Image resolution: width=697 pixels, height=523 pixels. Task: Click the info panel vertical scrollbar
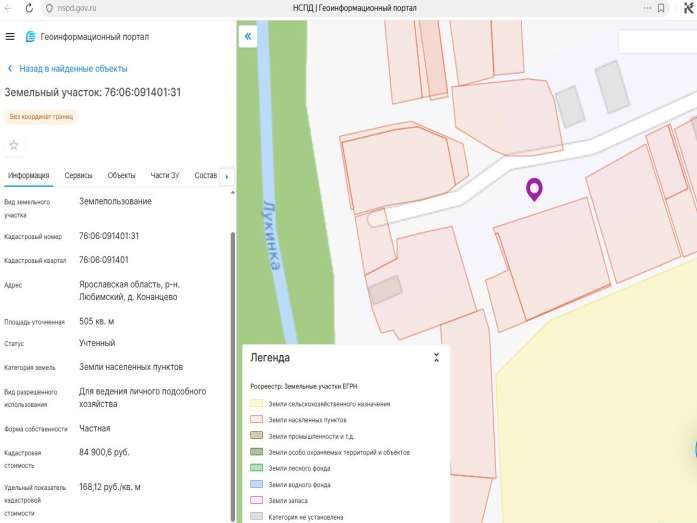pos(232,375)
